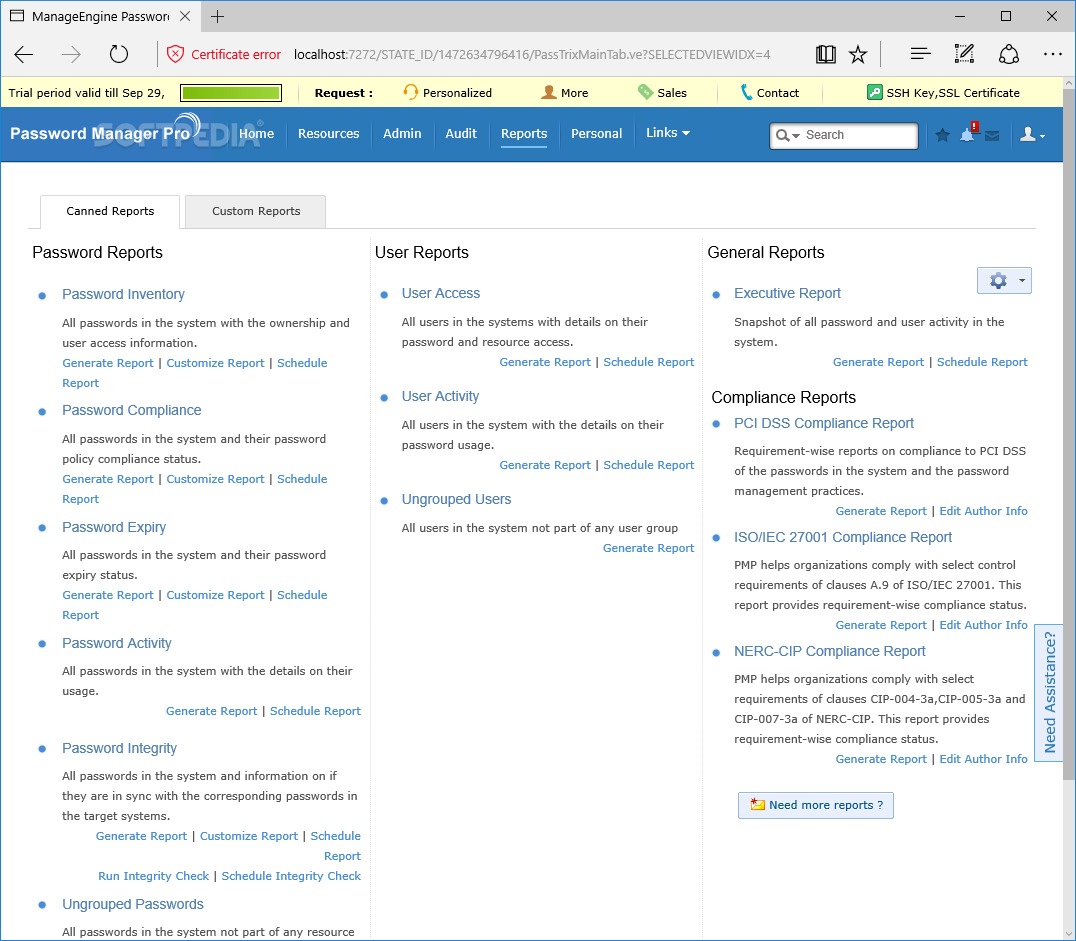Switch to the Custom Reports tab
The height and width of the screenshot is (941, 1076).
(x=255, y=211)
